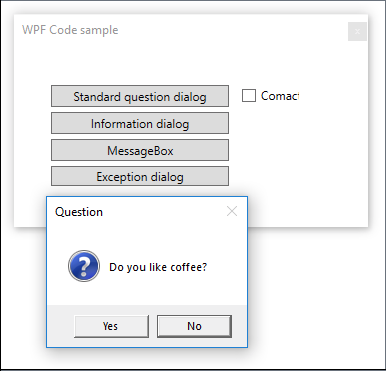This screenshot has width=386, height=371.
Task: Trigger the Exception dialog
Action: [x=140, y=176]
